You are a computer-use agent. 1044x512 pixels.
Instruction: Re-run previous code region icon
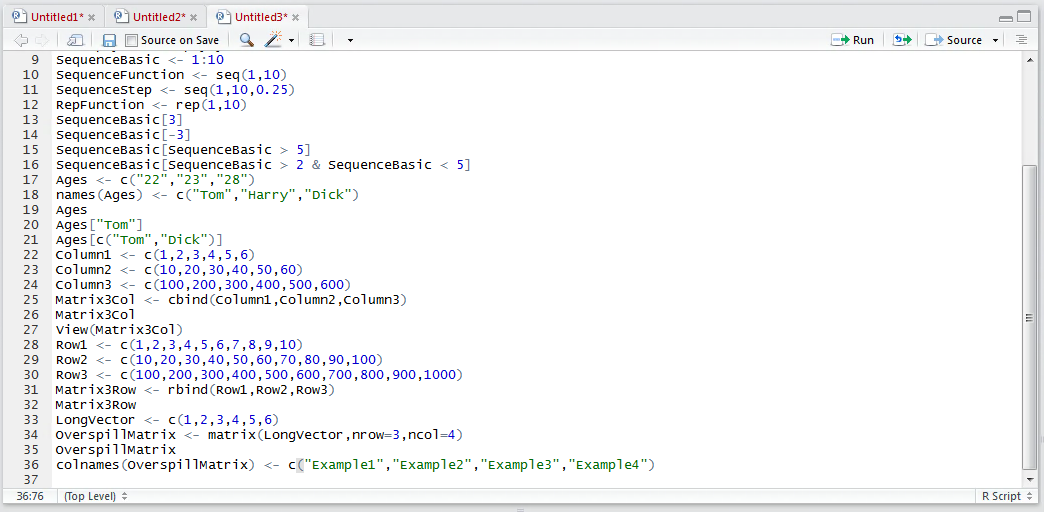[902, 40]
